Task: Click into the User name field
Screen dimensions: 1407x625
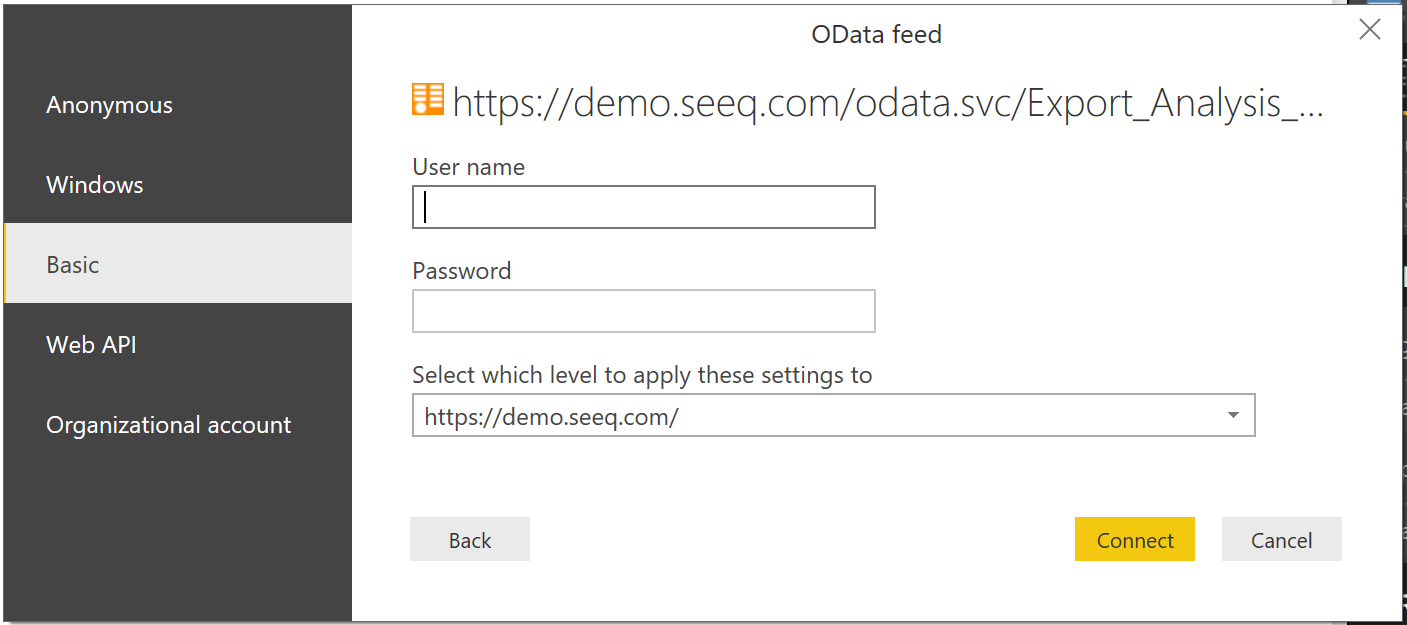Action: [x=643, y=207]
